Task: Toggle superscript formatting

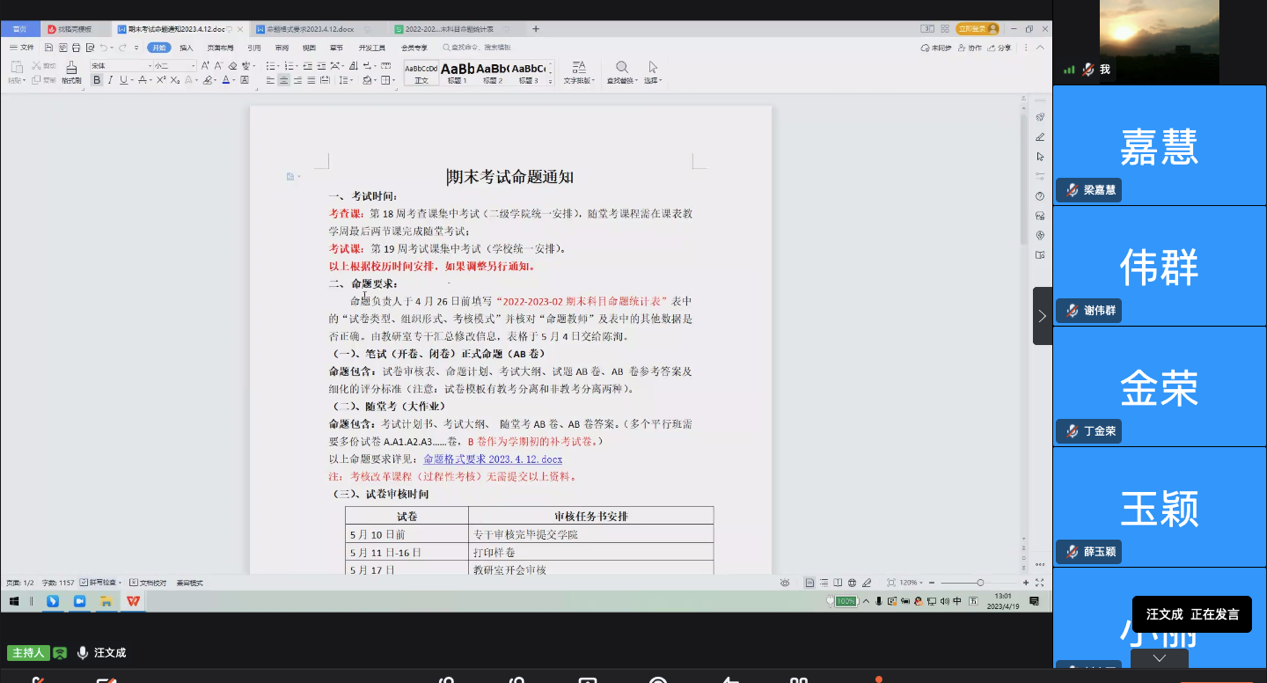Action: coord(160,80)
